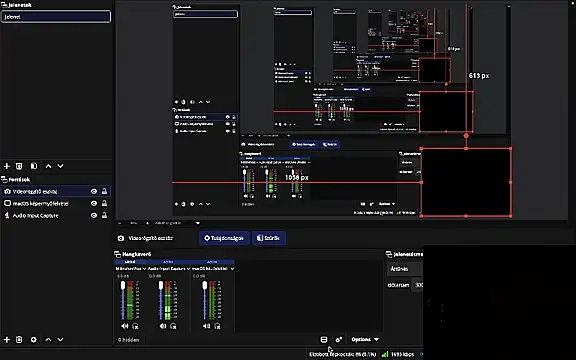Open scene filters icon in Jelenetek toolbar
Image resolution: width=576 pixels, height=360 pixels.
point(33,166)
